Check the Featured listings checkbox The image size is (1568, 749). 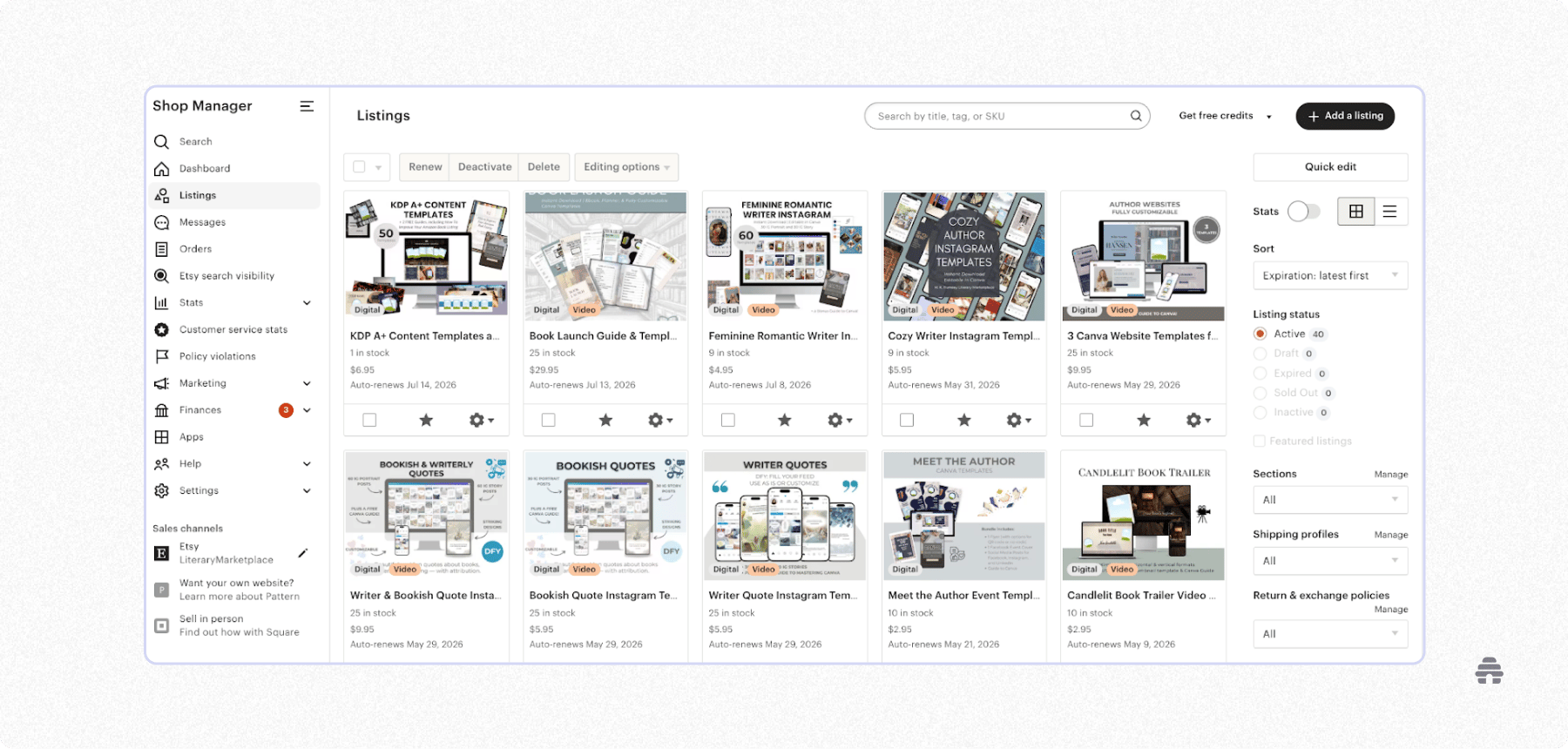point(1259,441)
